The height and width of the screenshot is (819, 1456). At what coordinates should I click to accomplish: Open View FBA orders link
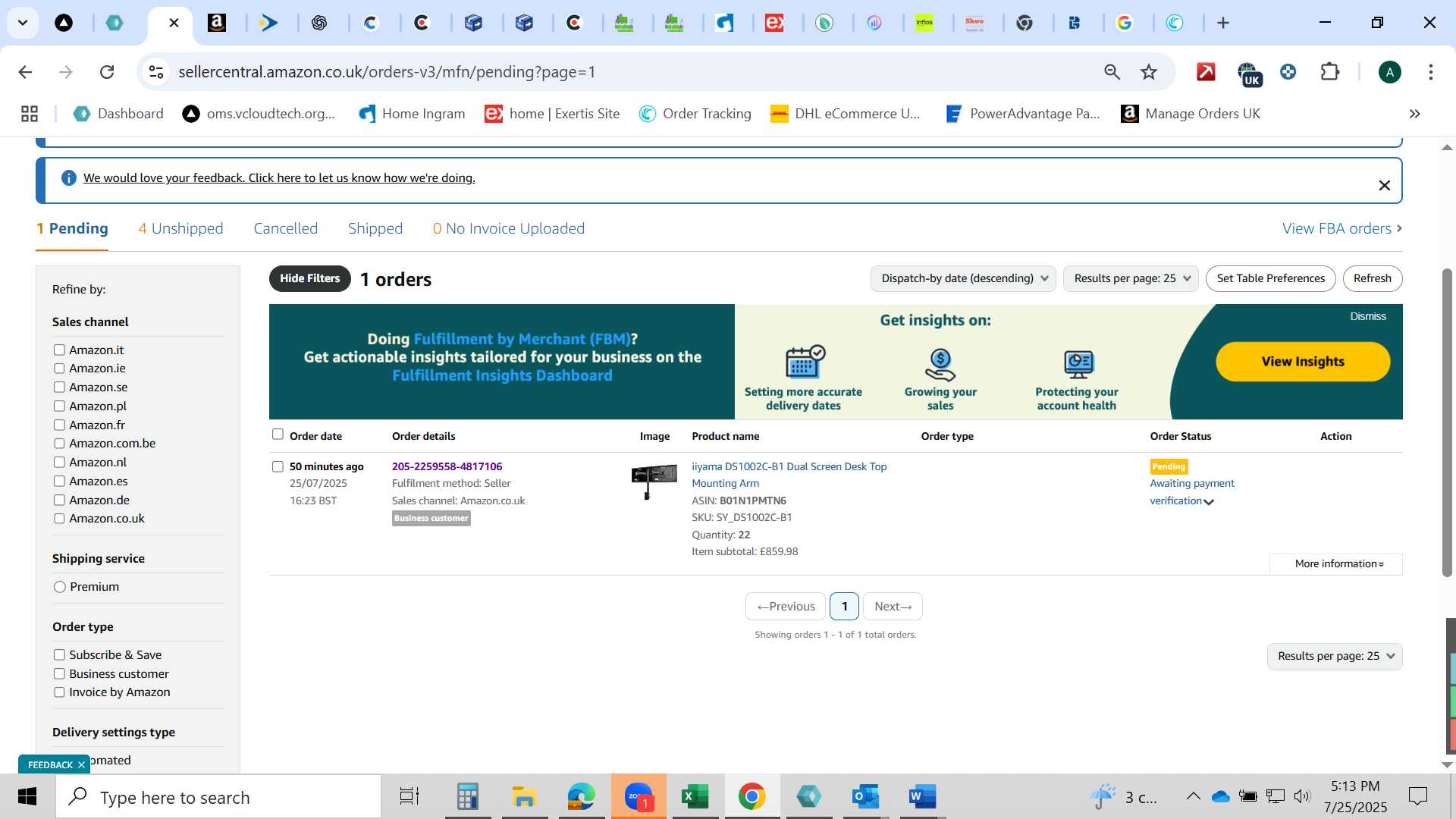[x=1342, y=229]
